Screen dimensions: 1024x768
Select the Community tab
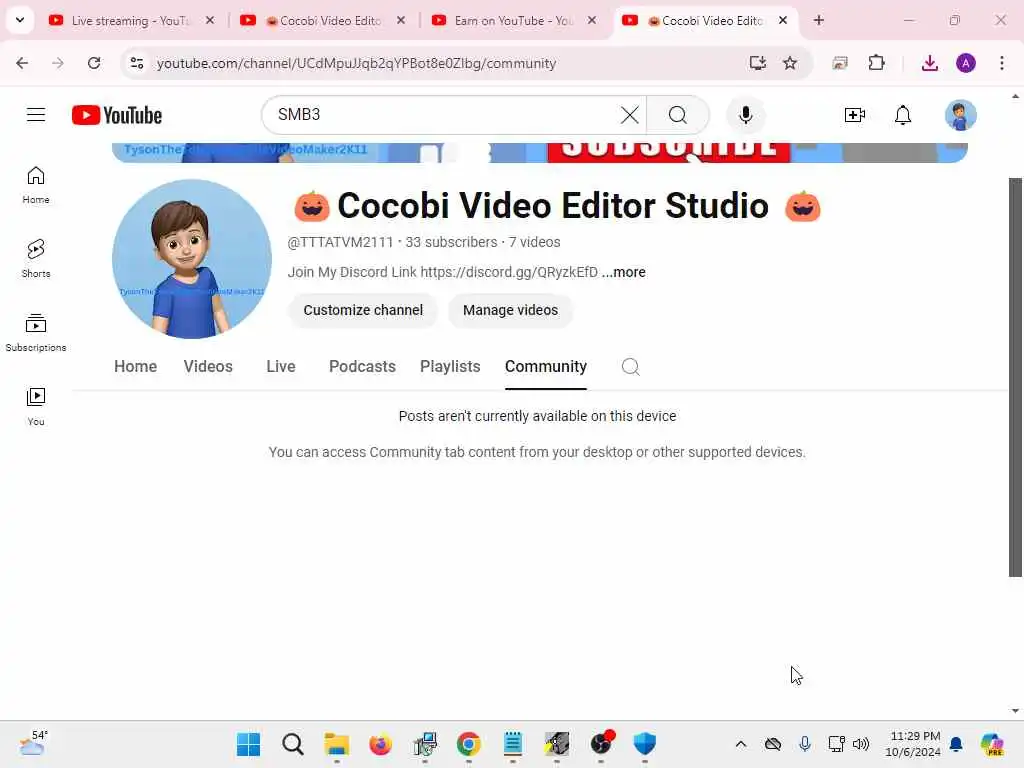click(546, 366)
